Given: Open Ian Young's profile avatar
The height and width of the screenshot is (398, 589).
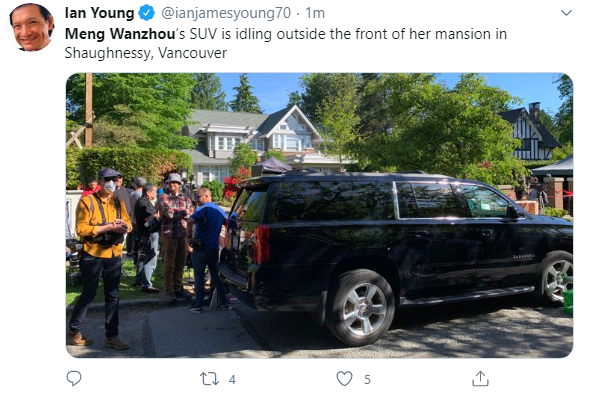Looking at the screenshot, I should (31, 27).
